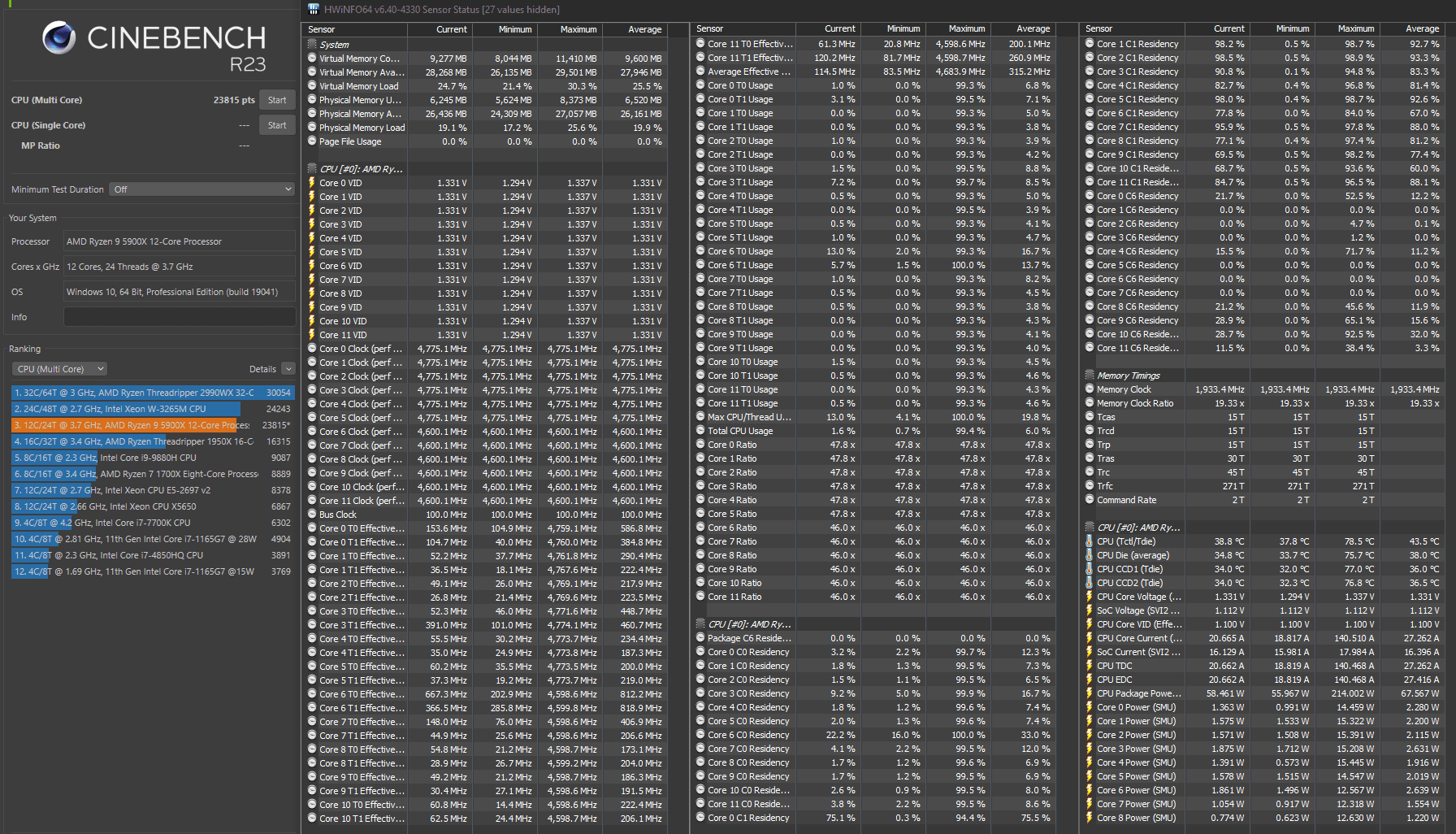Viewport: 1456px width, 834px height.
Task: Open the Minimum Test Duration dropdown
Action: click(x=202, y=189)
